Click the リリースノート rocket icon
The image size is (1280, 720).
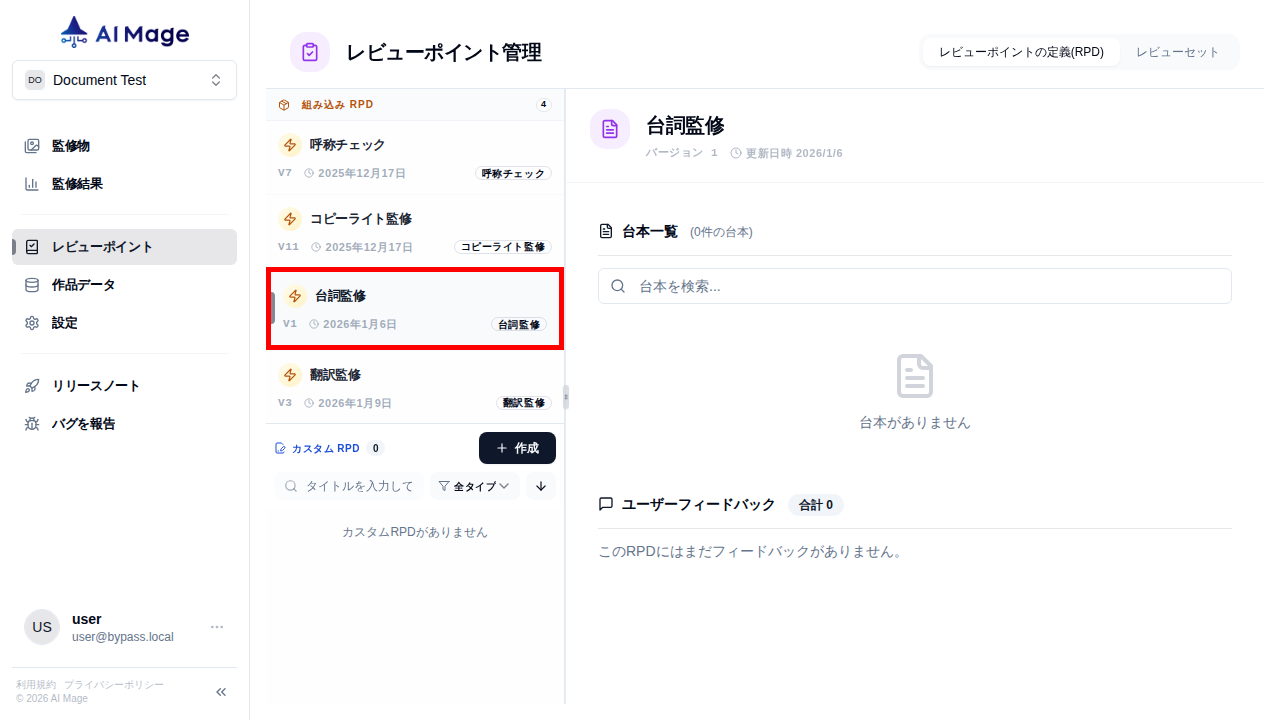coord(31,385)
